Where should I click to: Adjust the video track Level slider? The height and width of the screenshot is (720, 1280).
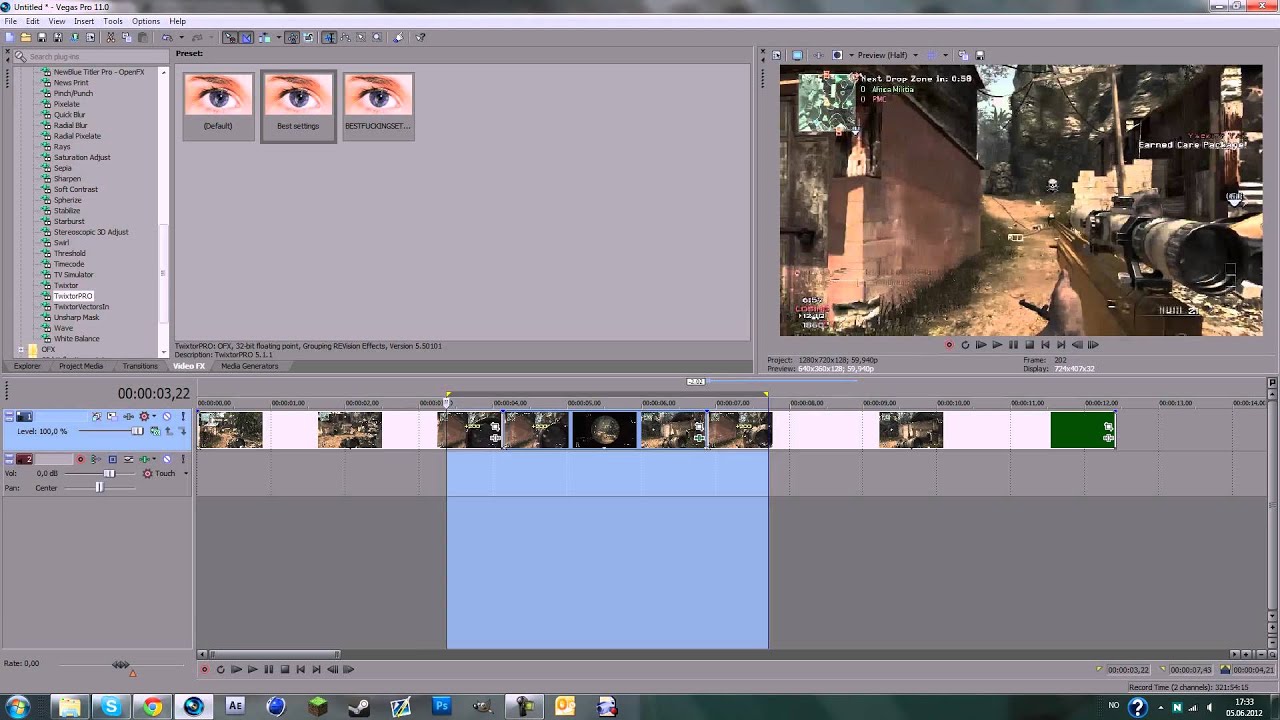[x=137, y=431]
